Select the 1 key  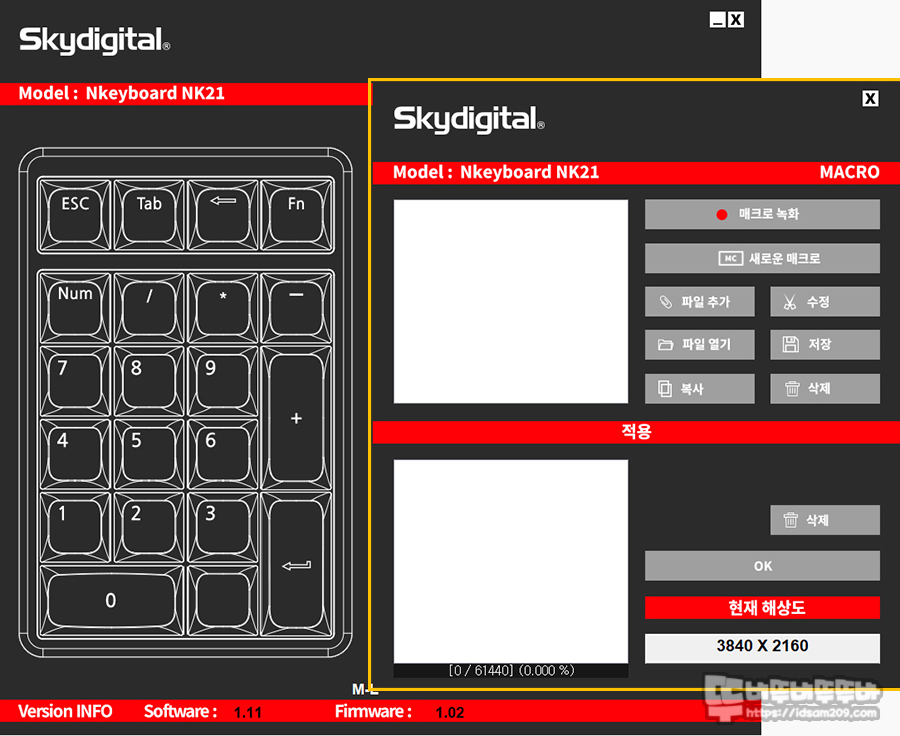(75, 527)
